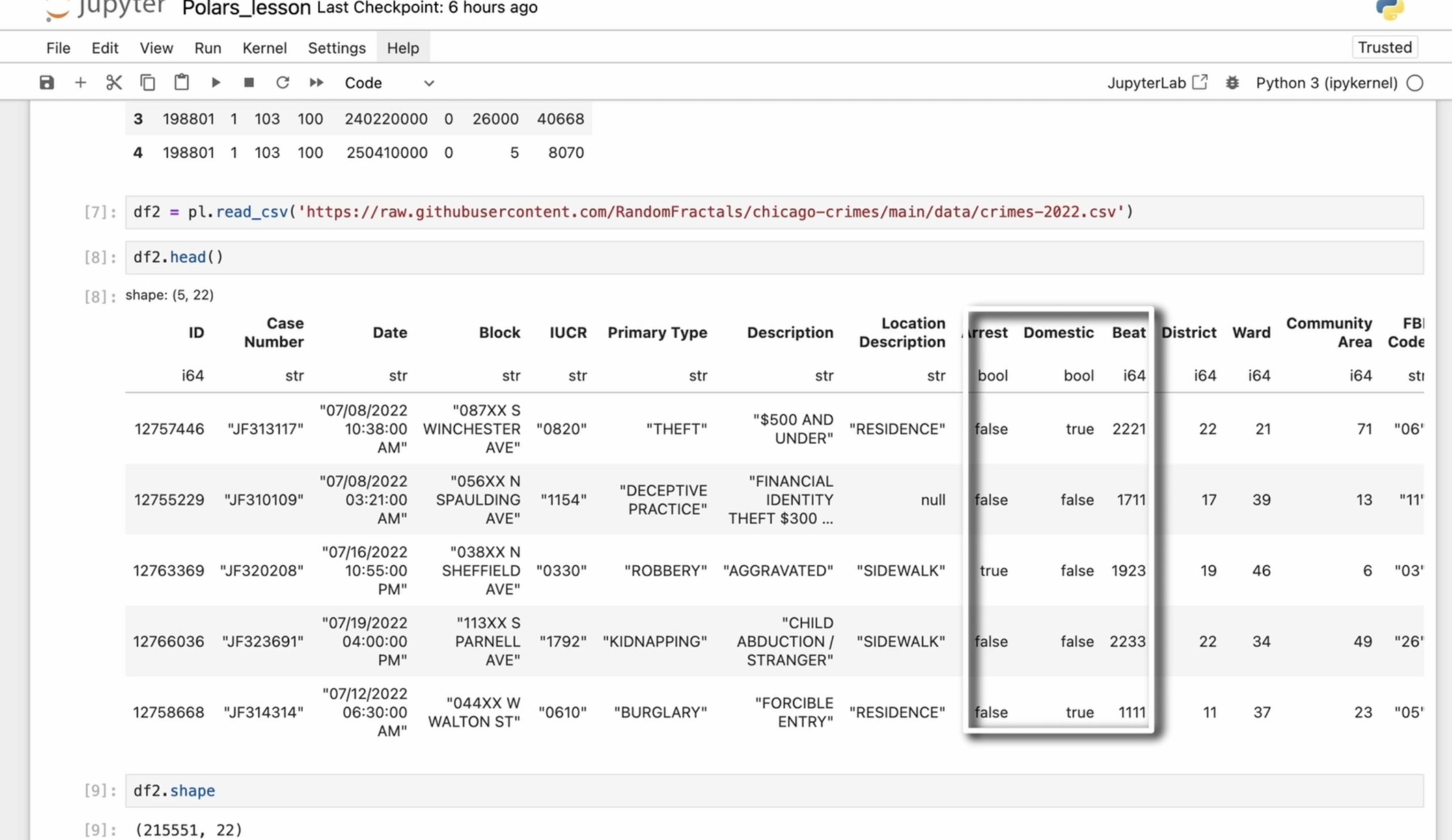1452x840 pixels.
Task: Cut selected cell with scissors icon
Action: (x=114, y=83)
